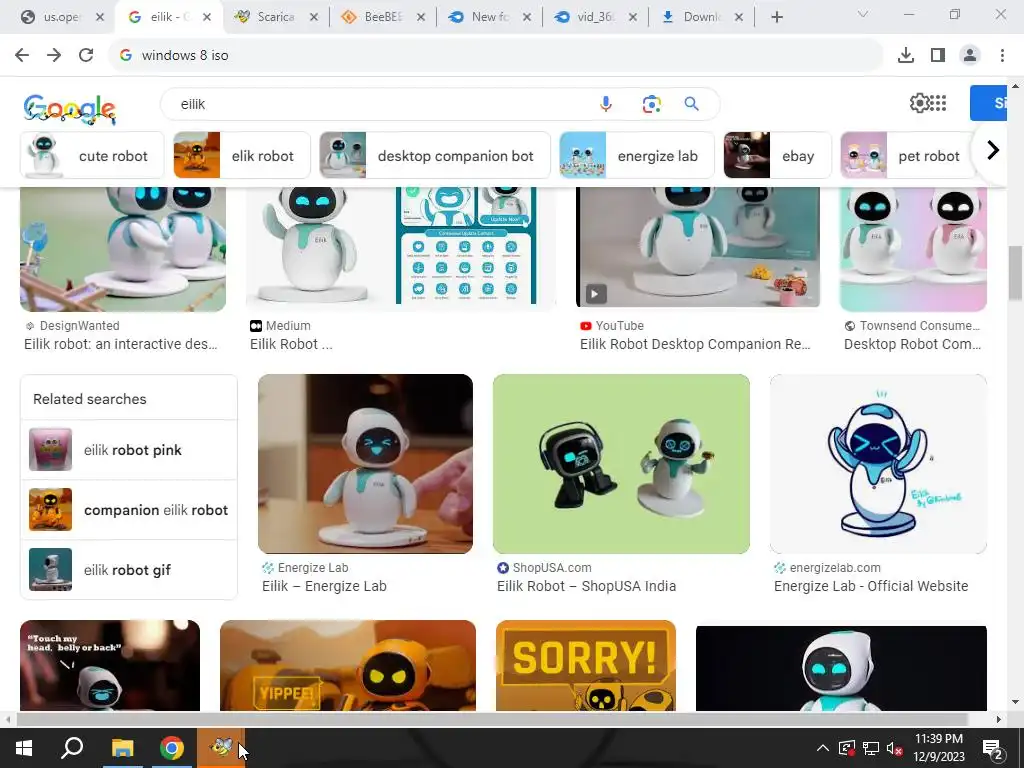Click the address bar showing windows 8 iso
1024x768 pixels.
pyautogui.click(x=496, y=56)
